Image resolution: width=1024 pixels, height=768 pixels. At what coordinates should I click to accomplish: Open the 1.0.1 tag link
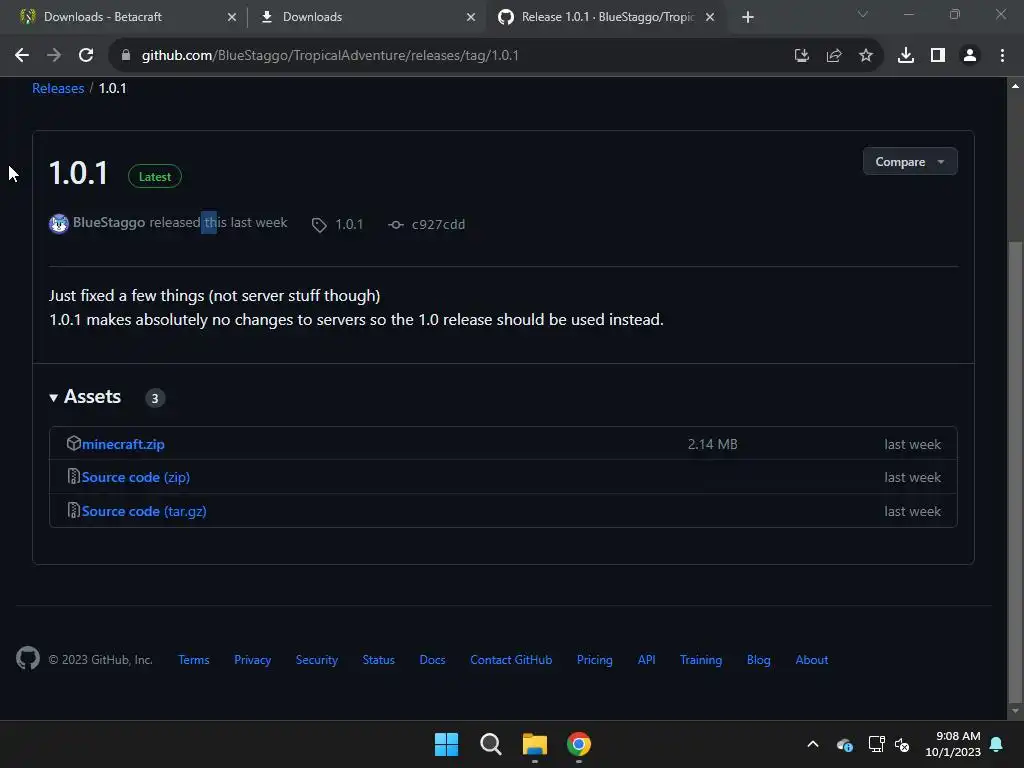click(x=349, y=225)
